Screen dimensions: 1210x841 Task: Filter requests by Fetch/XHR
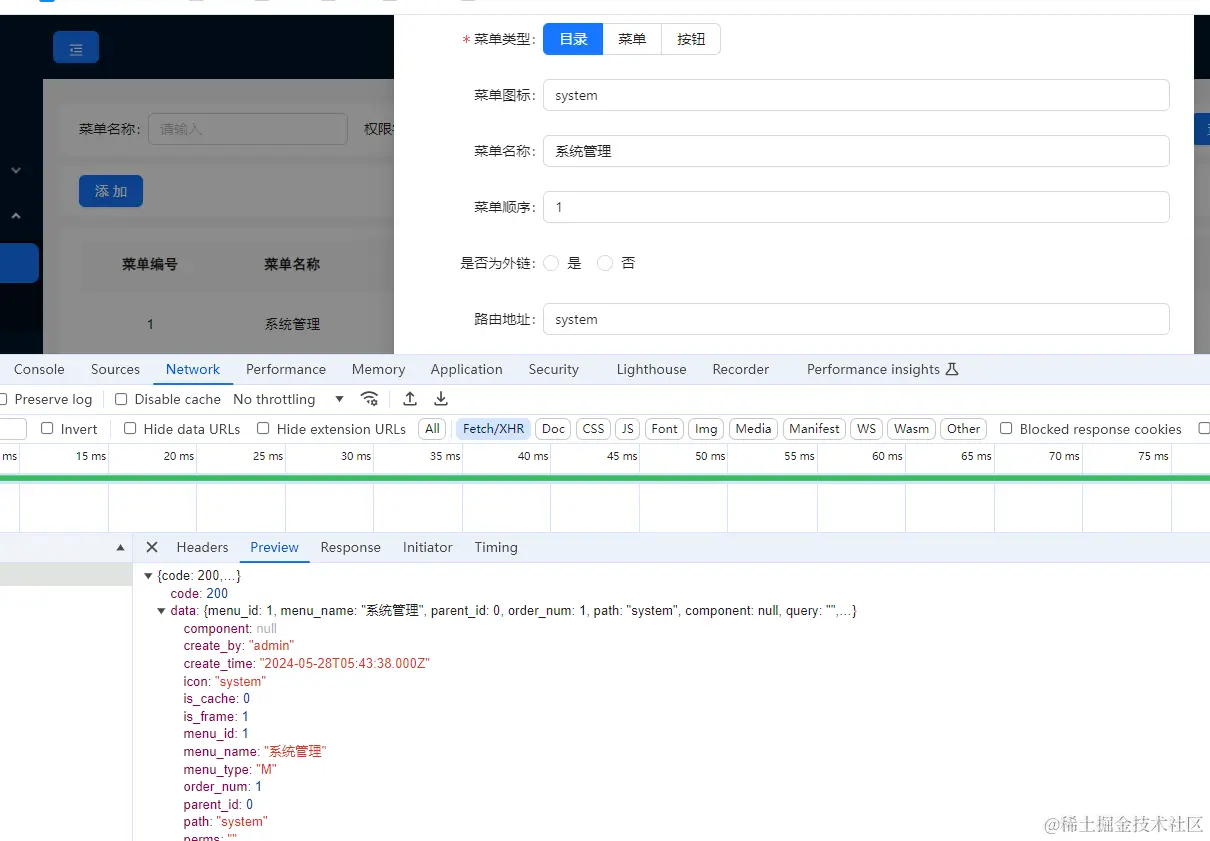point(494,428)
